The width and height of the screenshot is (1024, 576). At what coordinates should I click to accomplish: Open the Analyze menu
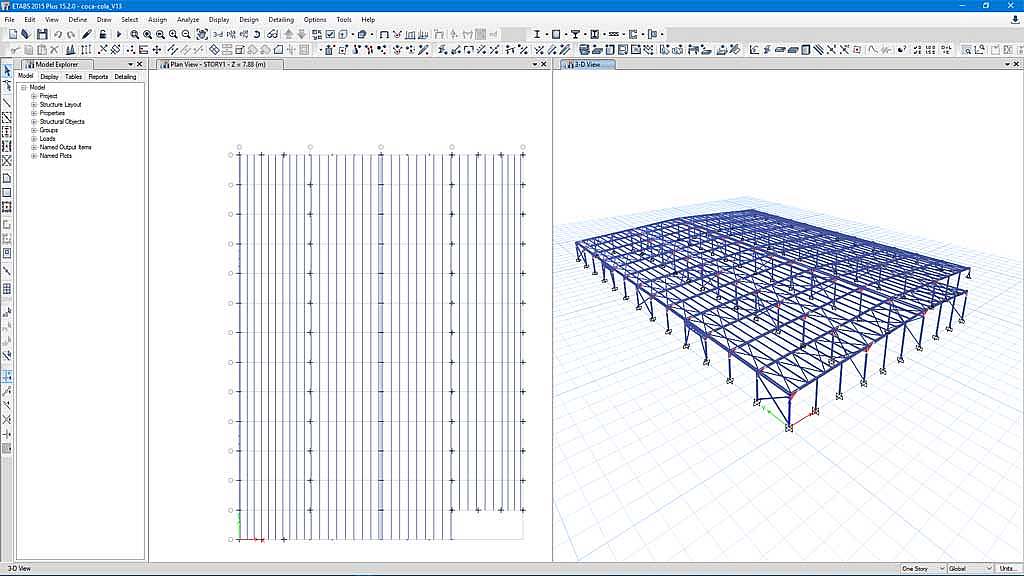[187, 19]
